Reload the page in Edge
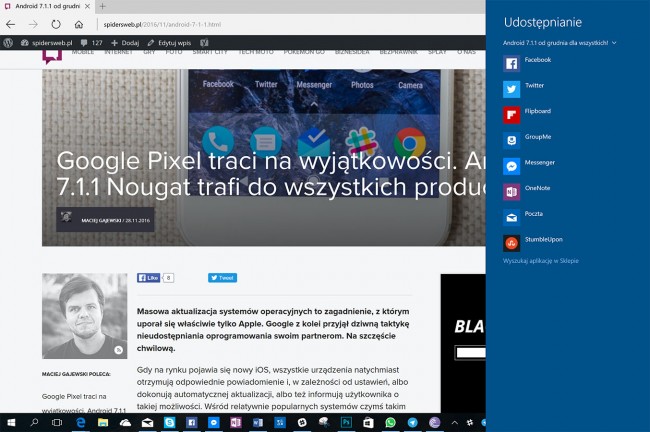This screenshot has height=432, width=650. [x=56, y=24]
